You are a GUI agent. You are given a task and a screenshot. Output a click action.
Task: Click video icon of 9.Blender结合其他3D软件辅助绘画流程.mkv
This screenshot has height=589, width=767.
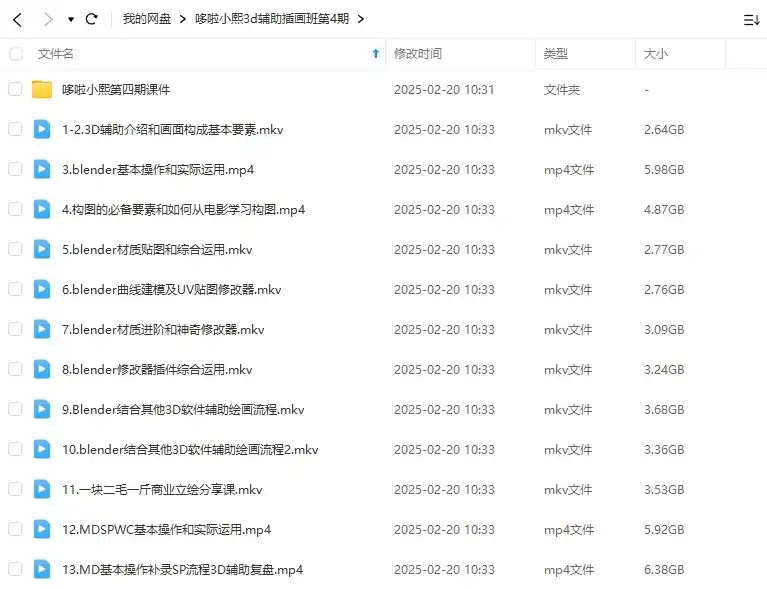42,409
